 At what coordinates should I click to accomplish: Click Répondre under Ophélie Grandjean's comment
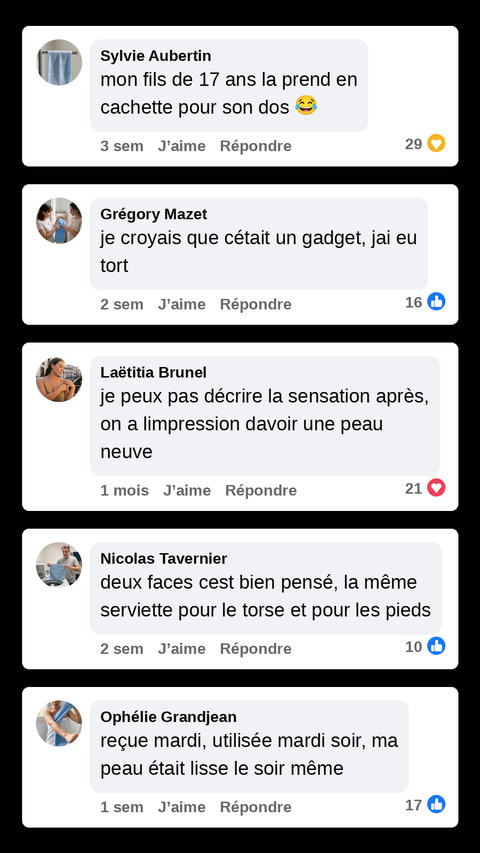click(256, 807)
